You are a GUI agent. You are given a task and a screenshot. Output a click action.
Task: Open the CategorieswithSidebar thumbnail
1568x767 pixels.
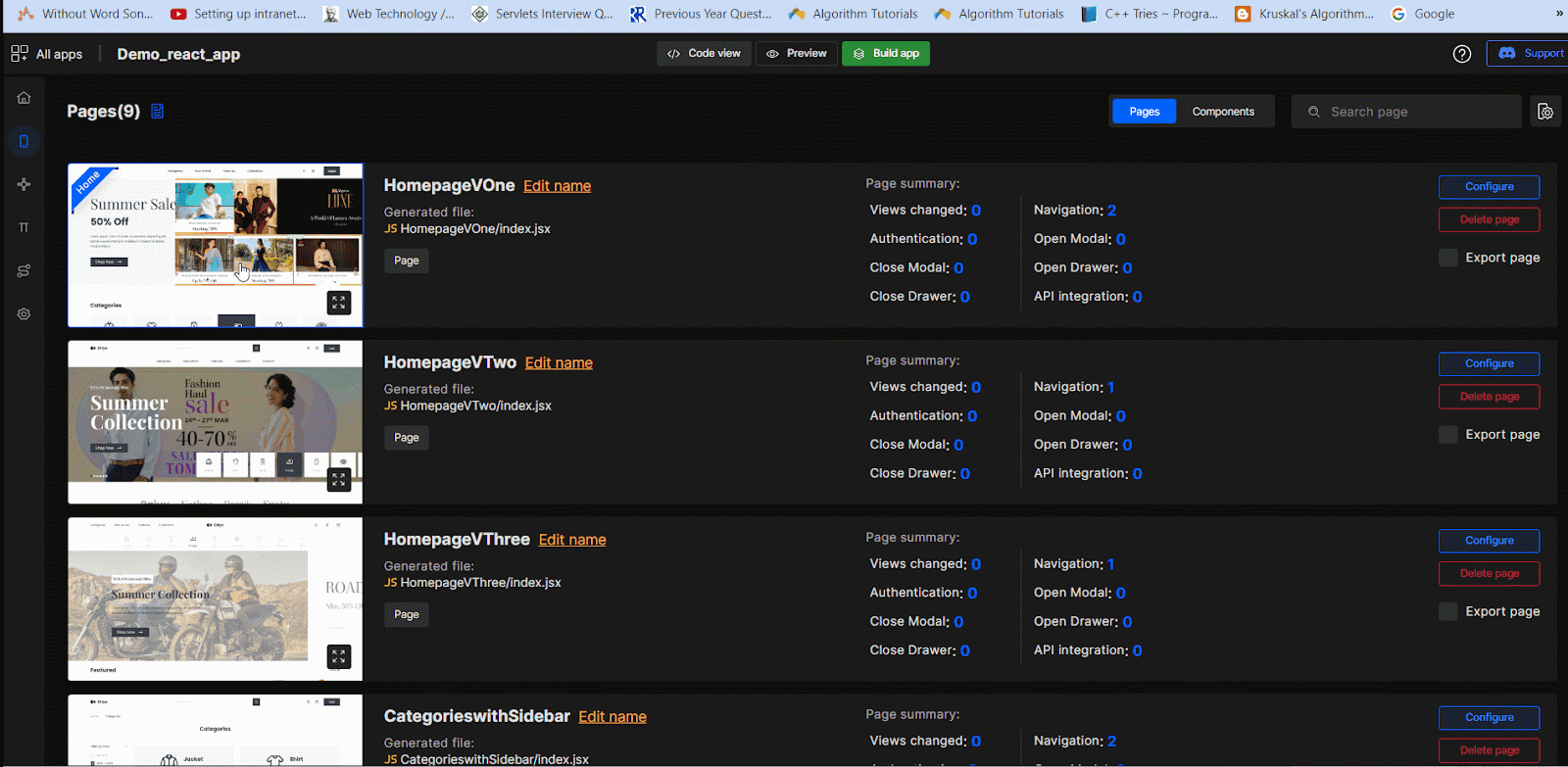point(216,731)
